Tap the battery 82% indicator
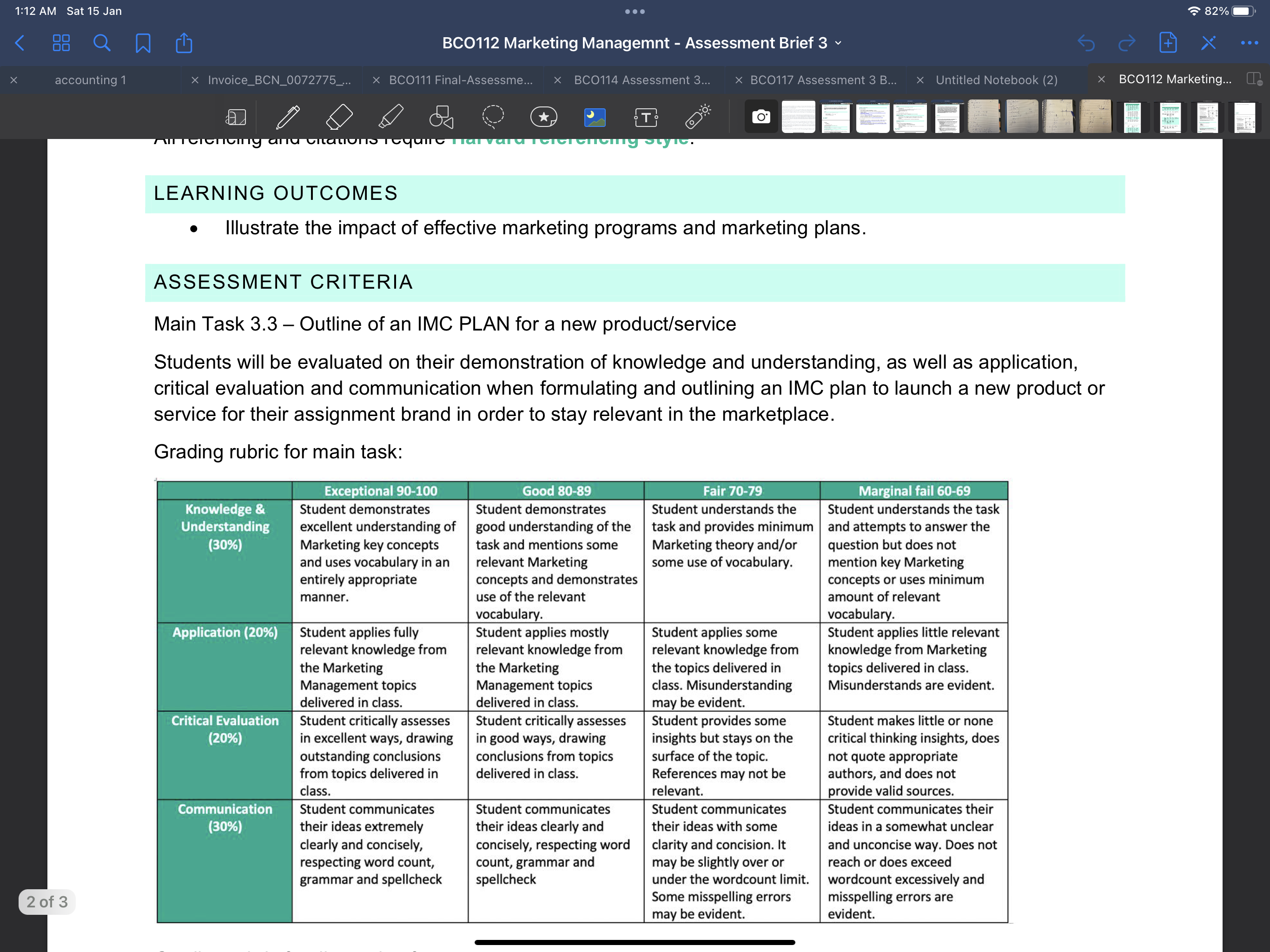Image resolution: width=1270 pixels, height=952 pixels. point(1231,11)
